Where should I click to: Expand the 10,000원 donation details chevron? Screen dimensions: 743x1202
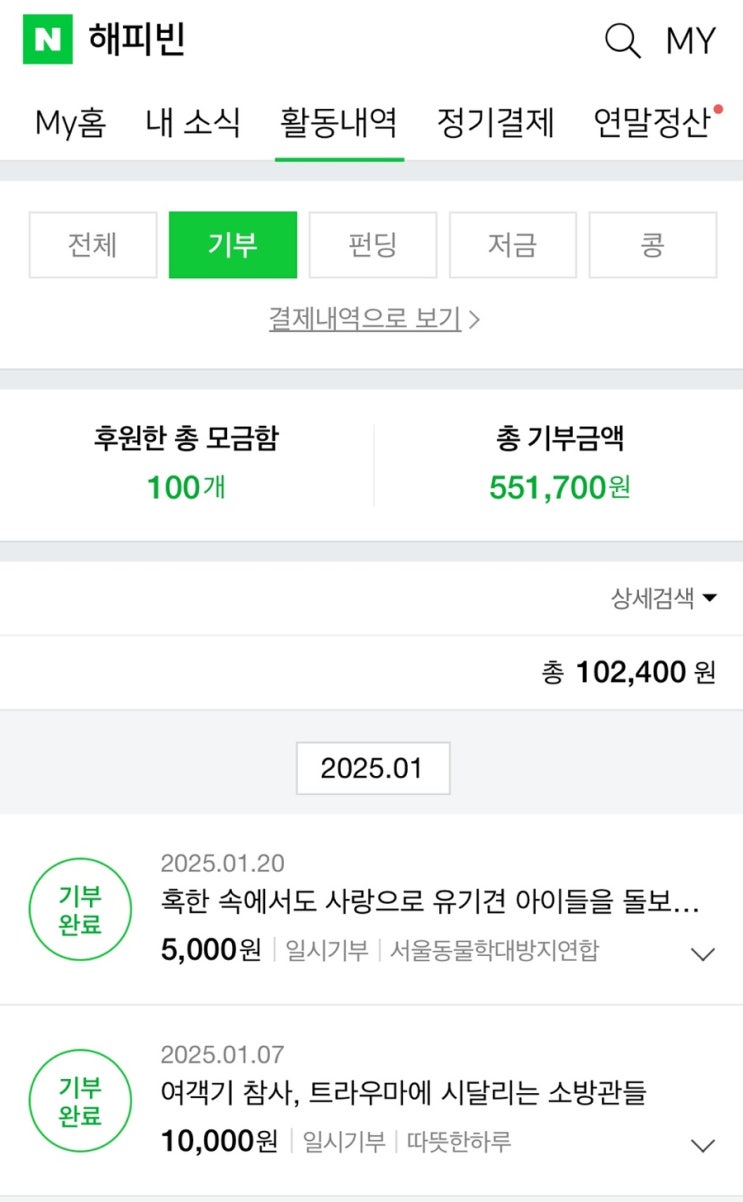tap(703, 1146)
